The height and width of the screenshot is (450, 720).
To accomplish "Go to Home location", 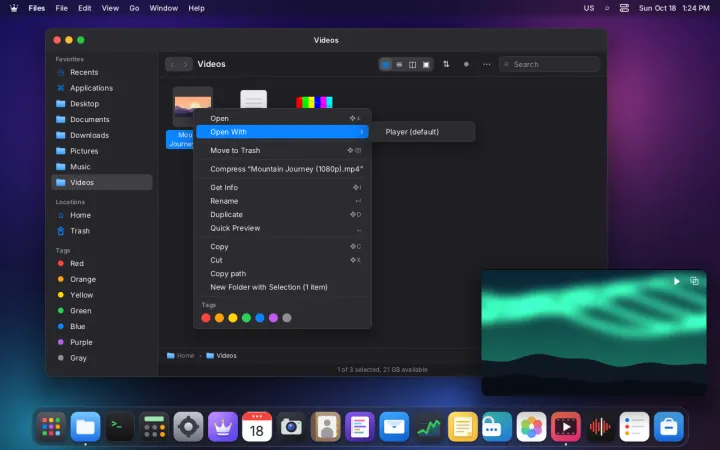I will [x=101, y=215].
